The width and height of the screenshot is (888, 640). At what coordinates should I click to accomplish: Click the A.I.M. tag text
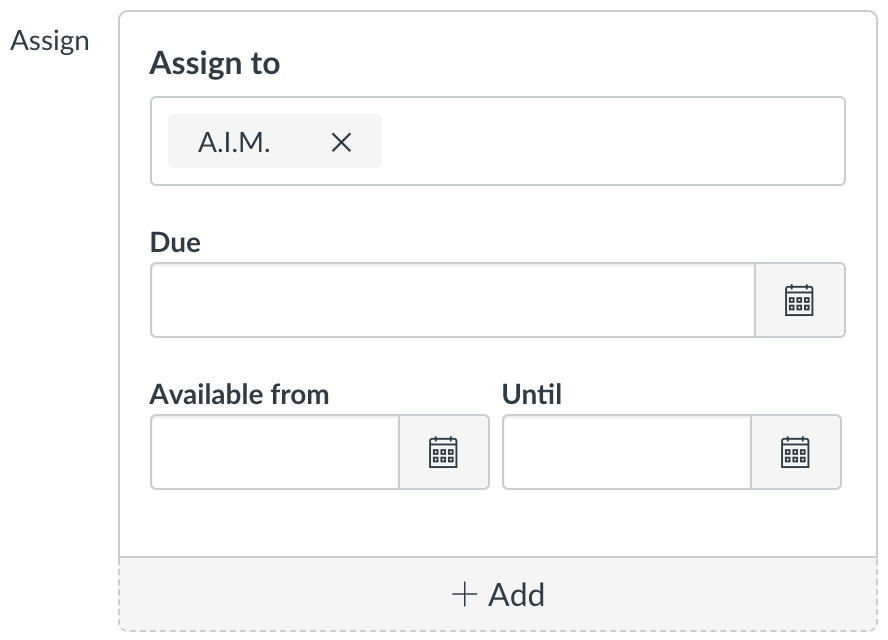(234, 142)
